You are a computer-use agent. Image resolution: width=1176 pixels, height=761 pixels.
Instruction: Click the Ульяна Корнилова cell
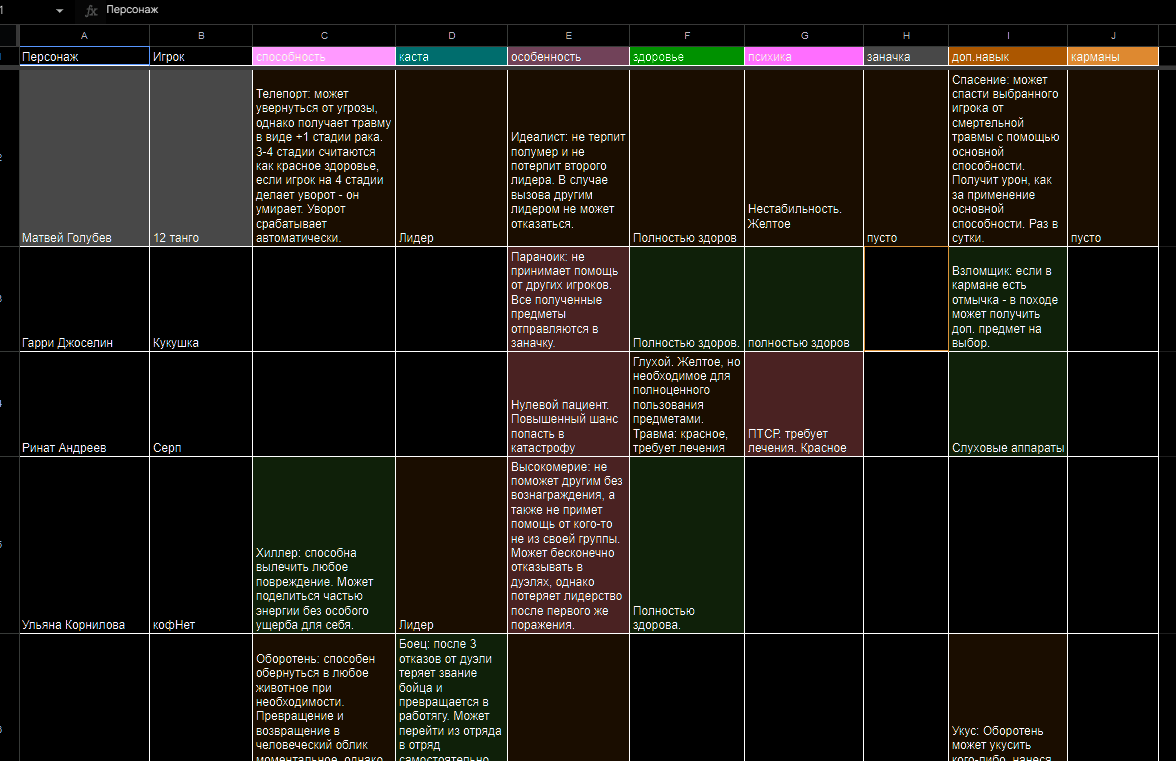click(x=84, y=545)
